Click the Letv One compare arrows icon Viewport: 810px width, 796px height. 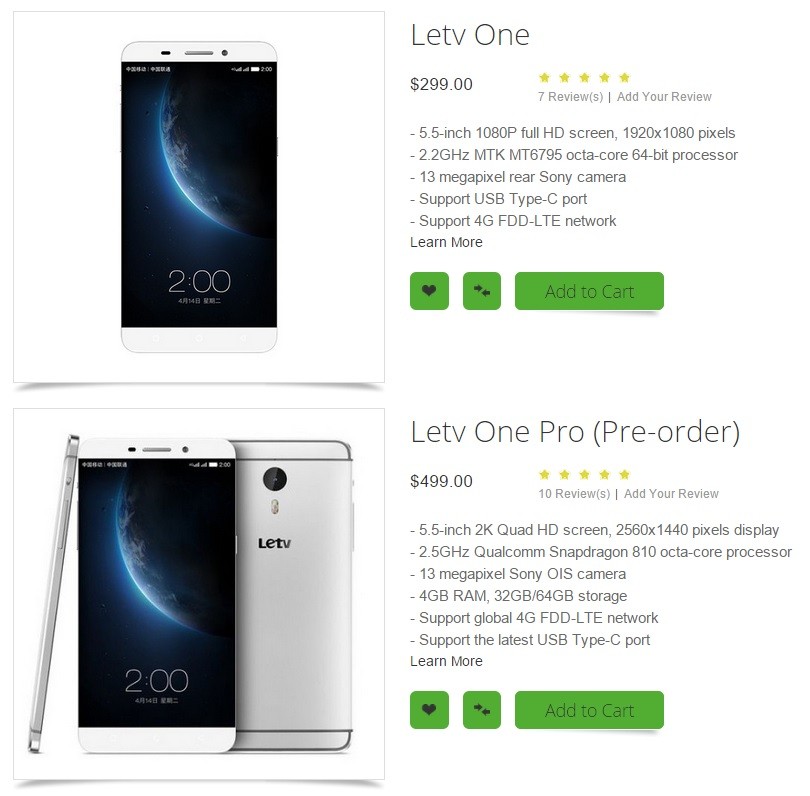click(x=482, y=291)
